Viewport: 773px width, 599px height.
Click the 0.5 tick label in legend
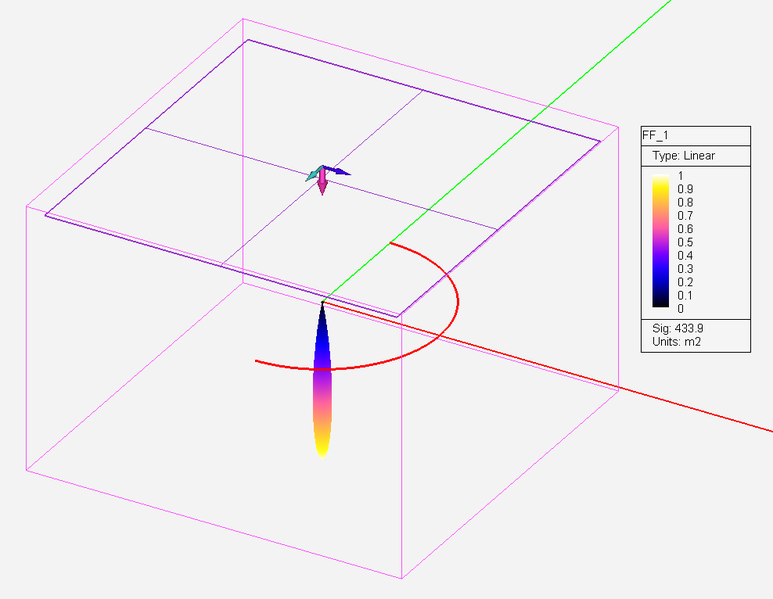click(x=685, y=243)
